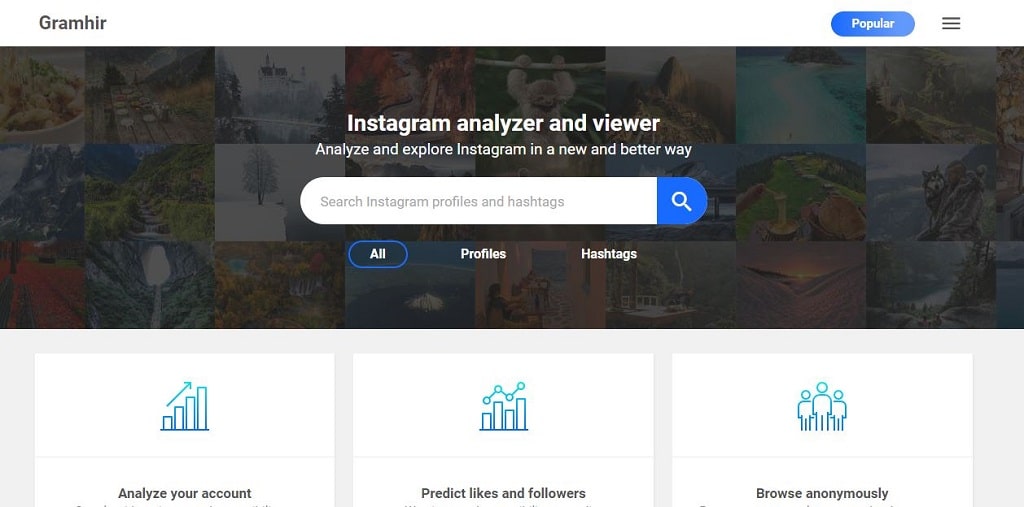Open the Browse anonymously heading
1024x507 pixels.
point(822,493)
